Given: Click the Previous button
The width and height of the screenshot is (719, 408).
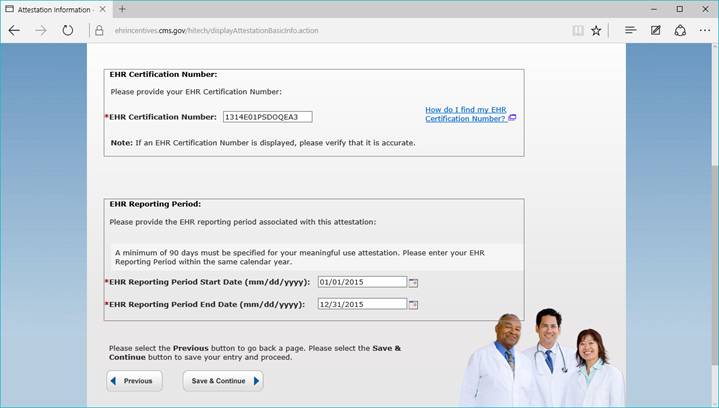Looking at the screenshot, I should (134, 381).
